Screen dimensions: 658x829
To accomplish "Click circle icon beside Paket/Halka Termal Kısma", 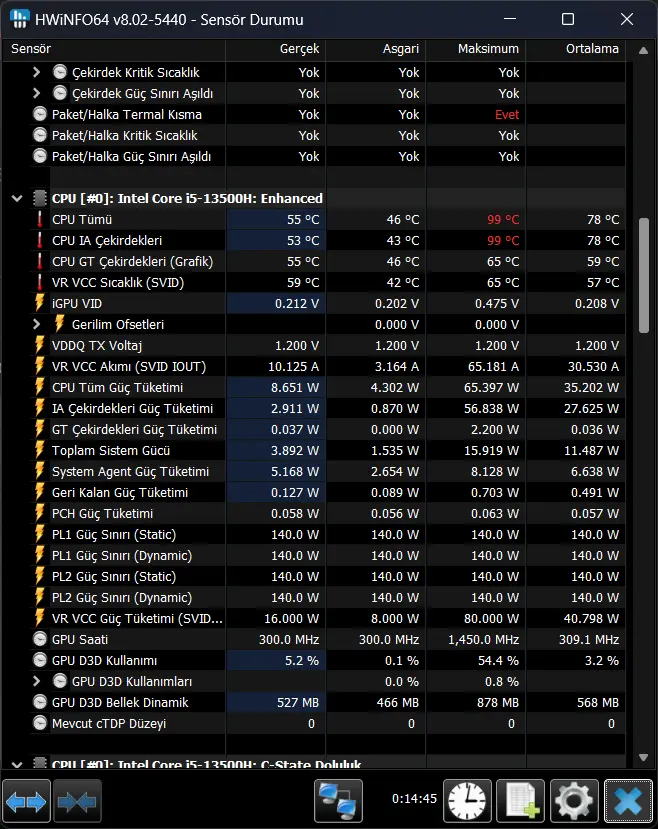I will (x=40, y=114).
